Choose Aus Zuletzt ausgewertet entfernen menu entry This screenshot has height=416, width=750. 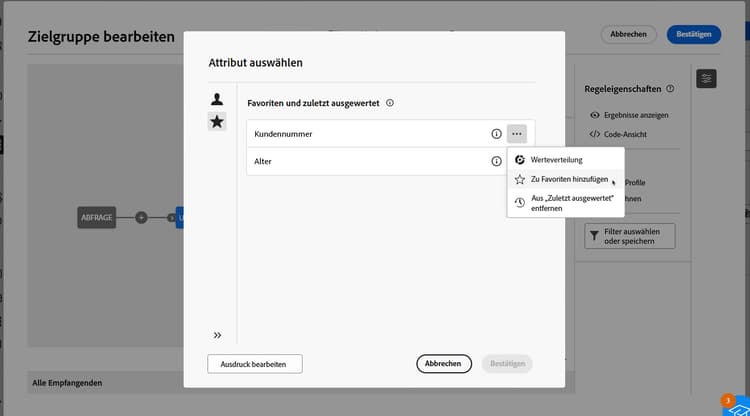coord(565,203)
